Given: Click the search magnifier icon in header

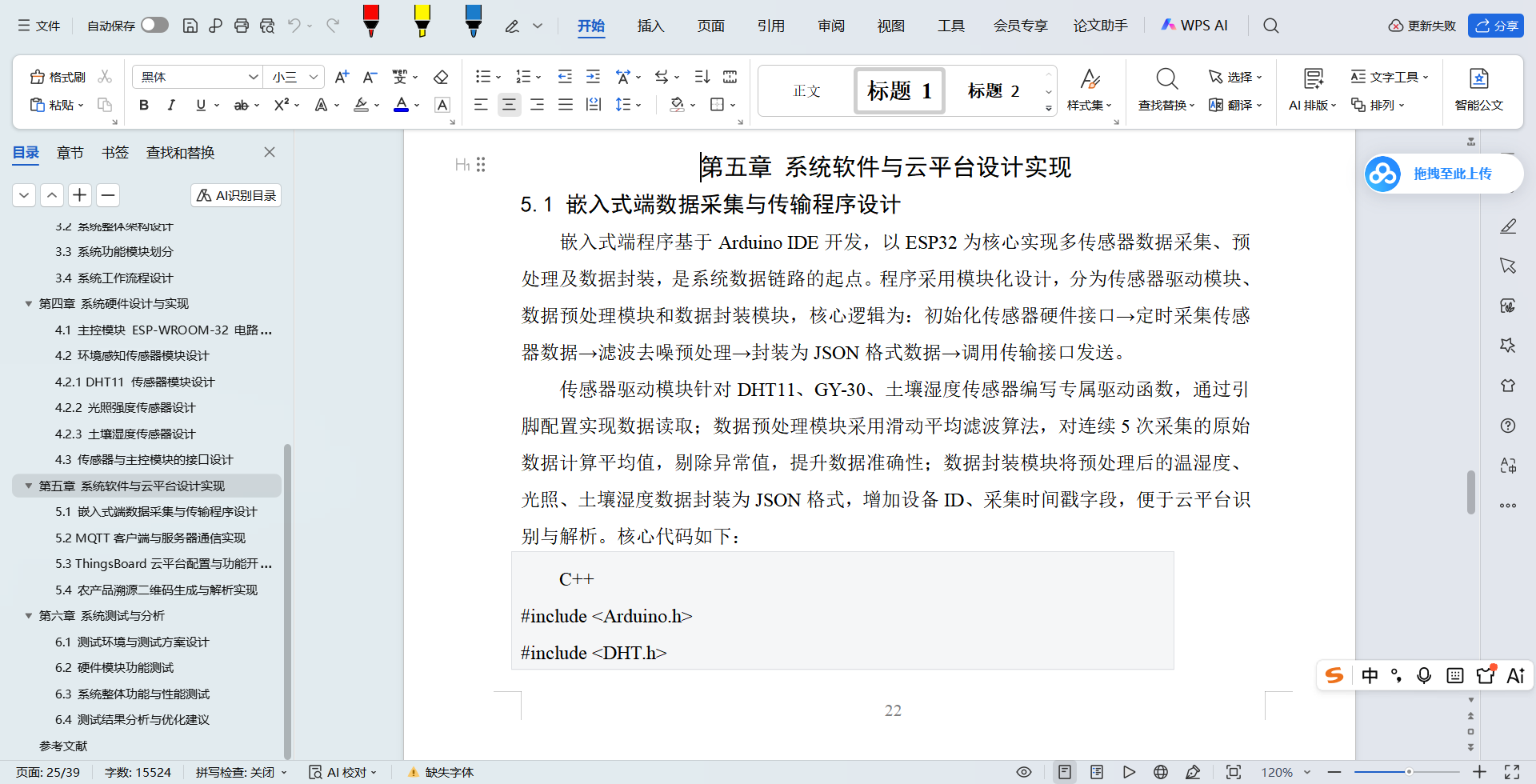Looking at the screenshot, I should pos(1270,26).
